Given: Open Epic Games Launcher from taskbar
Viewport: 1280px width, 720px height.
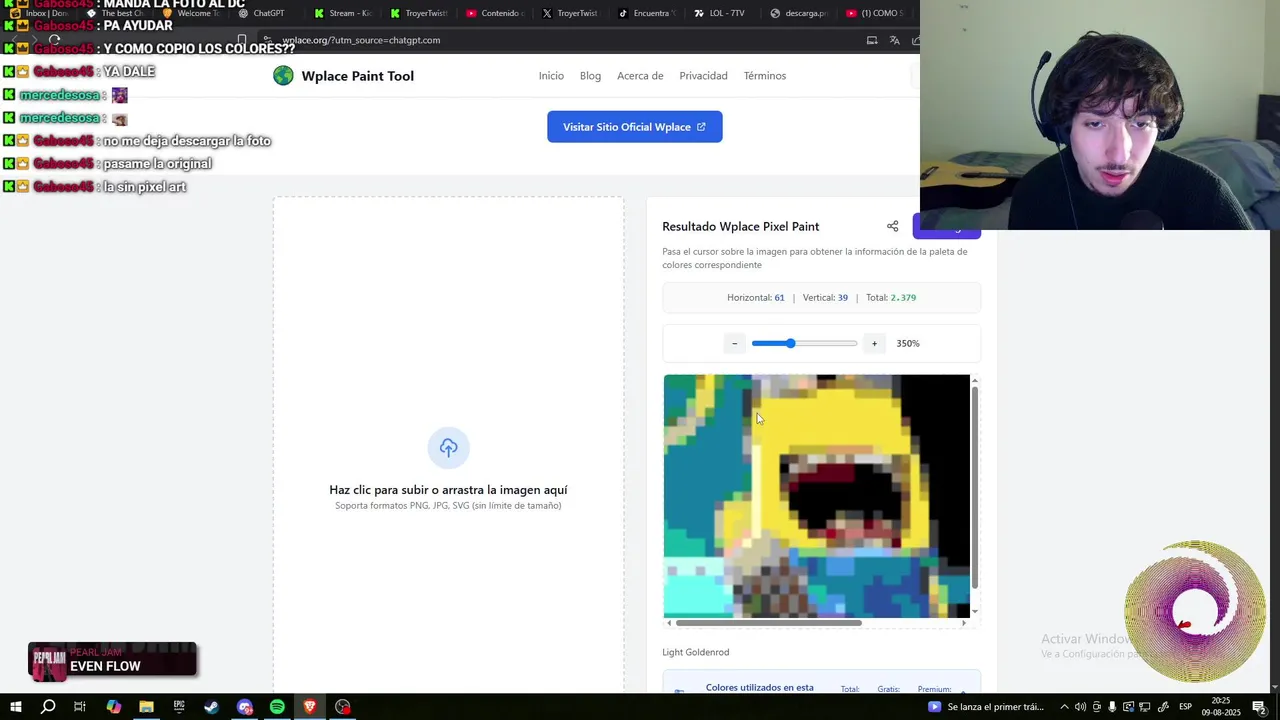Looking at the screenshot, I should tap(179, 707).
